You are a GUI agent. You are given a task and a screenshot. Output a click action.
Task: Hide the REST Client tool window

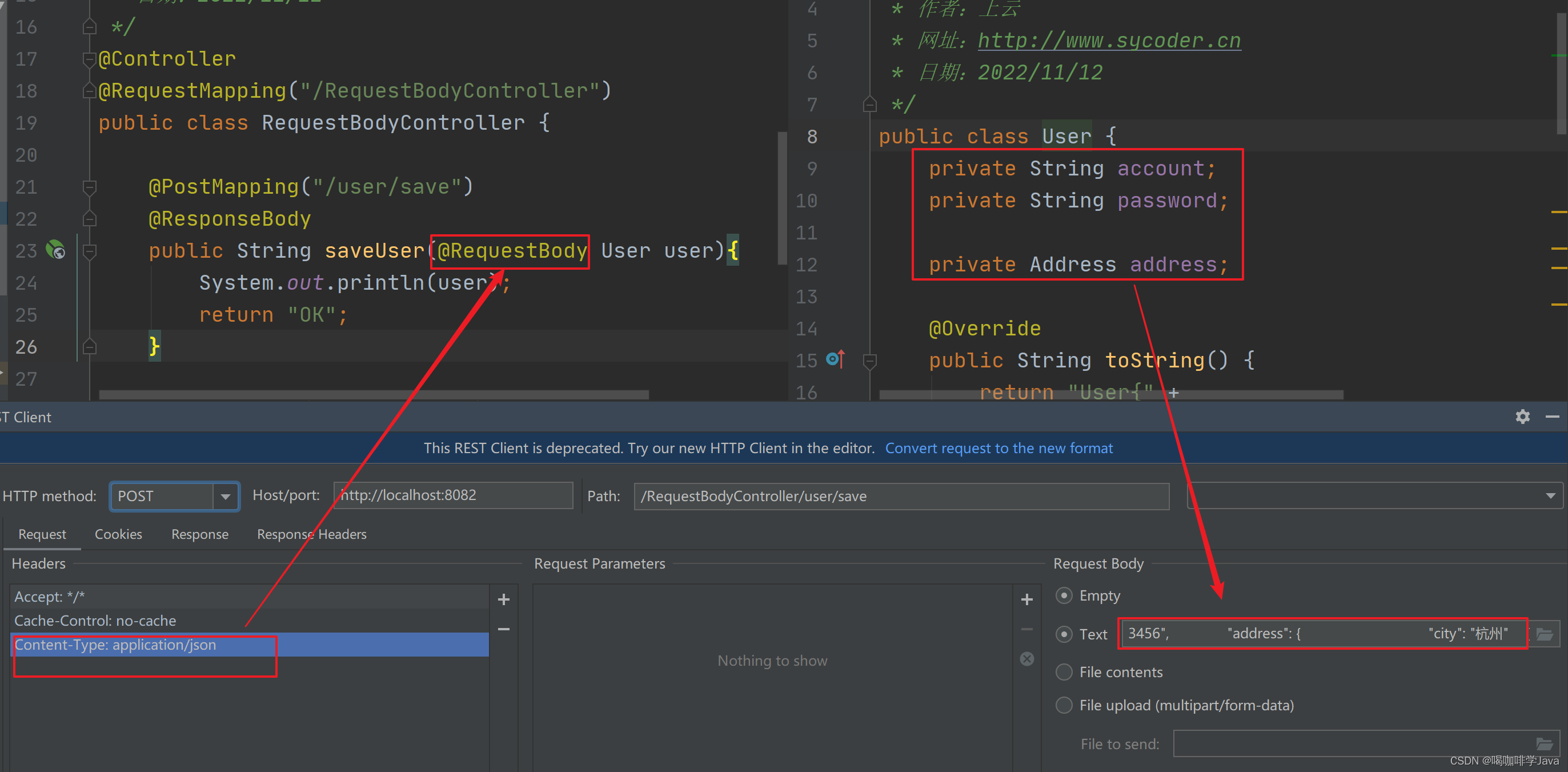click(x=1551, y=417)
